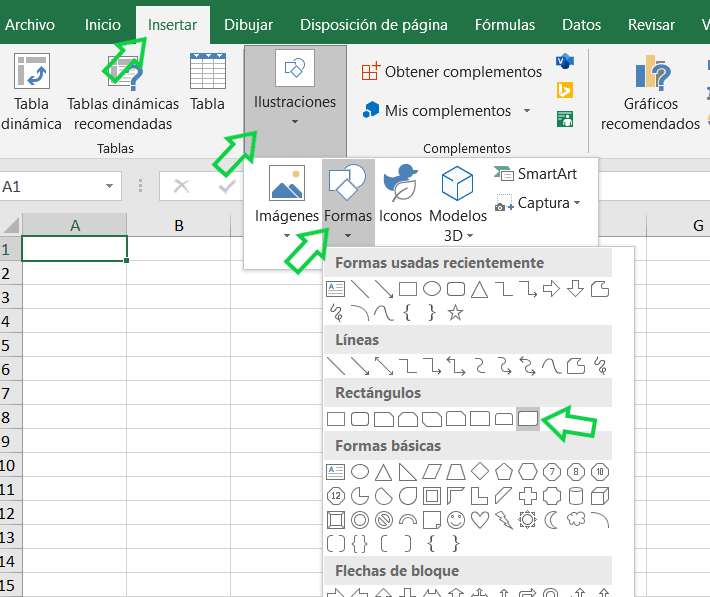Choose lightning bolt shape

tap(504, 520)
